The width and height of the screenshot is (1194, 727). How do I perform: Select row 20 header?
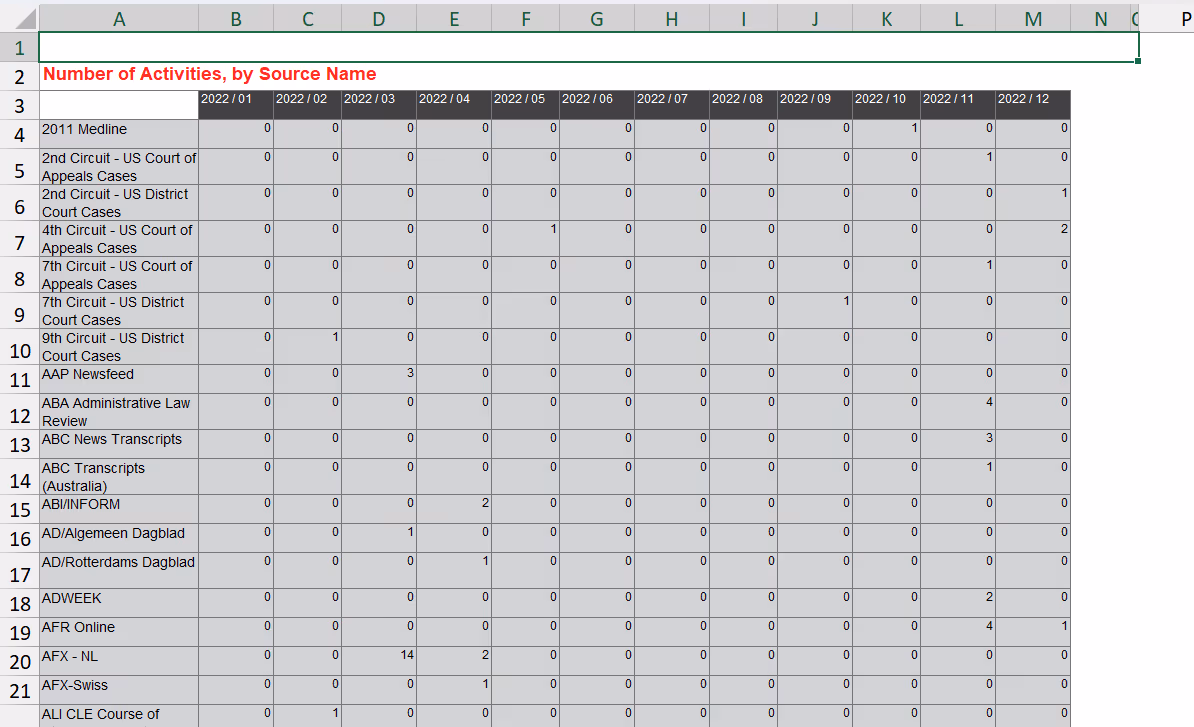pos(19,662)
